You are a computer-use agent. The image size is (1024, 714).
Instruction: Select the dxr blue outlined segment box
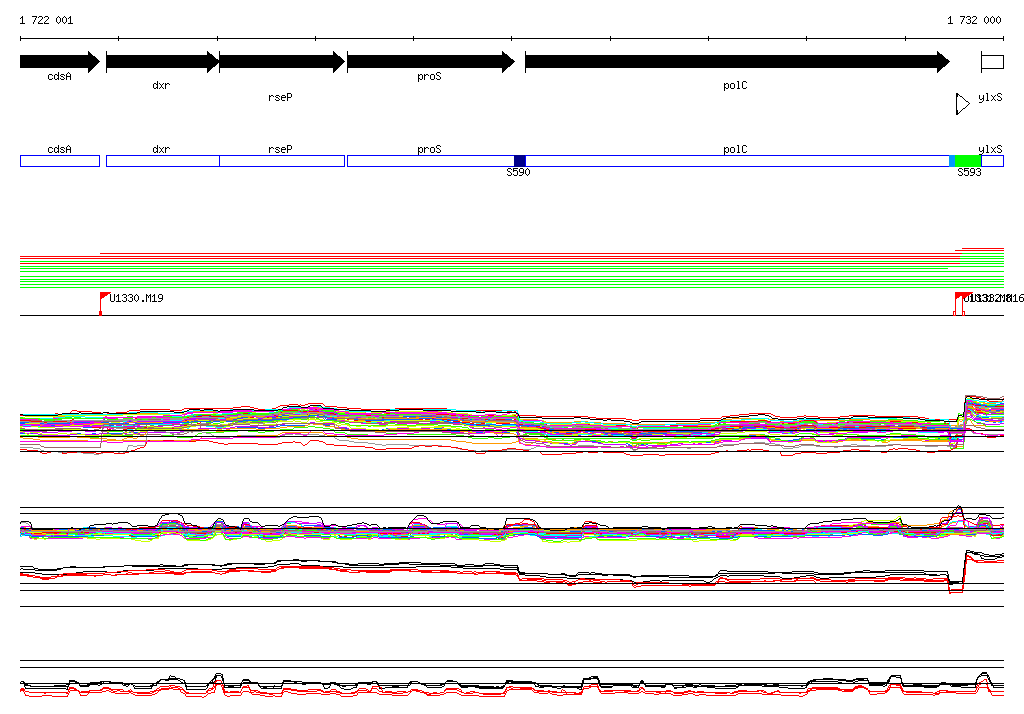(x=163, y=161)
